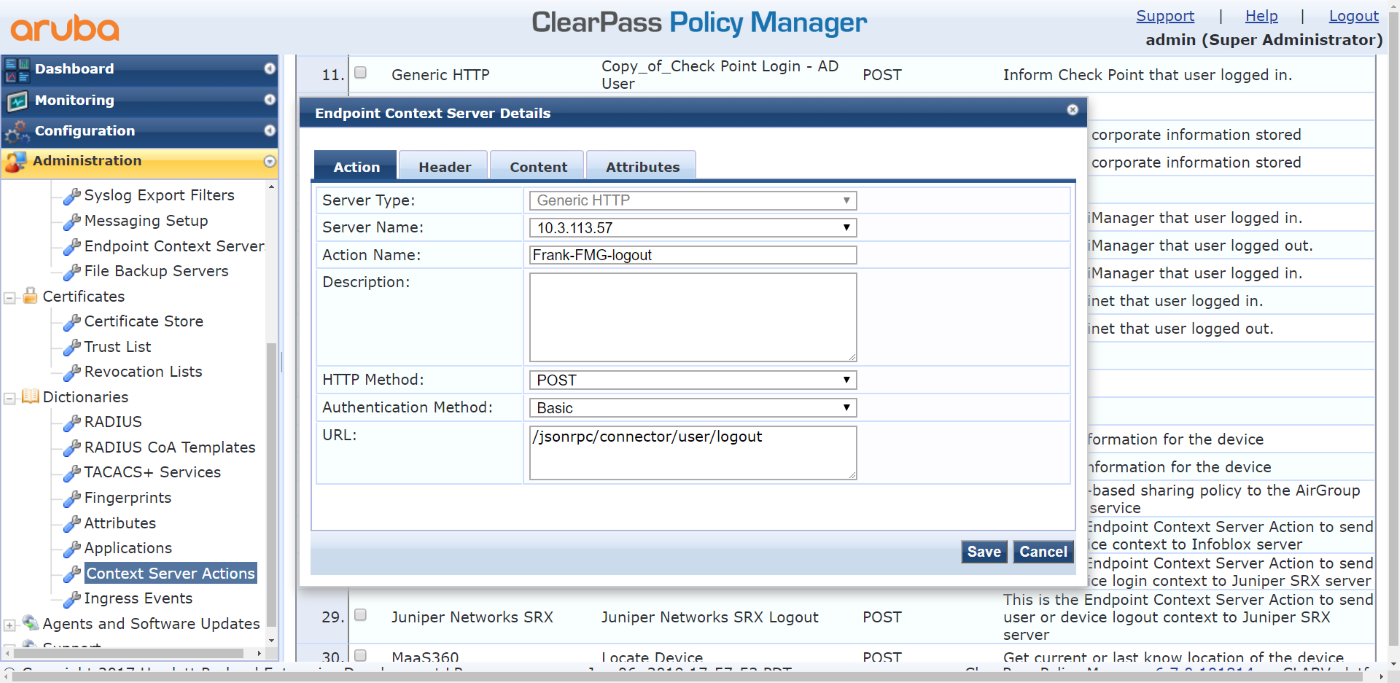1400x683 pixels.
Task: Click Agents and Software Updates icon
Action: click(30, 624)
